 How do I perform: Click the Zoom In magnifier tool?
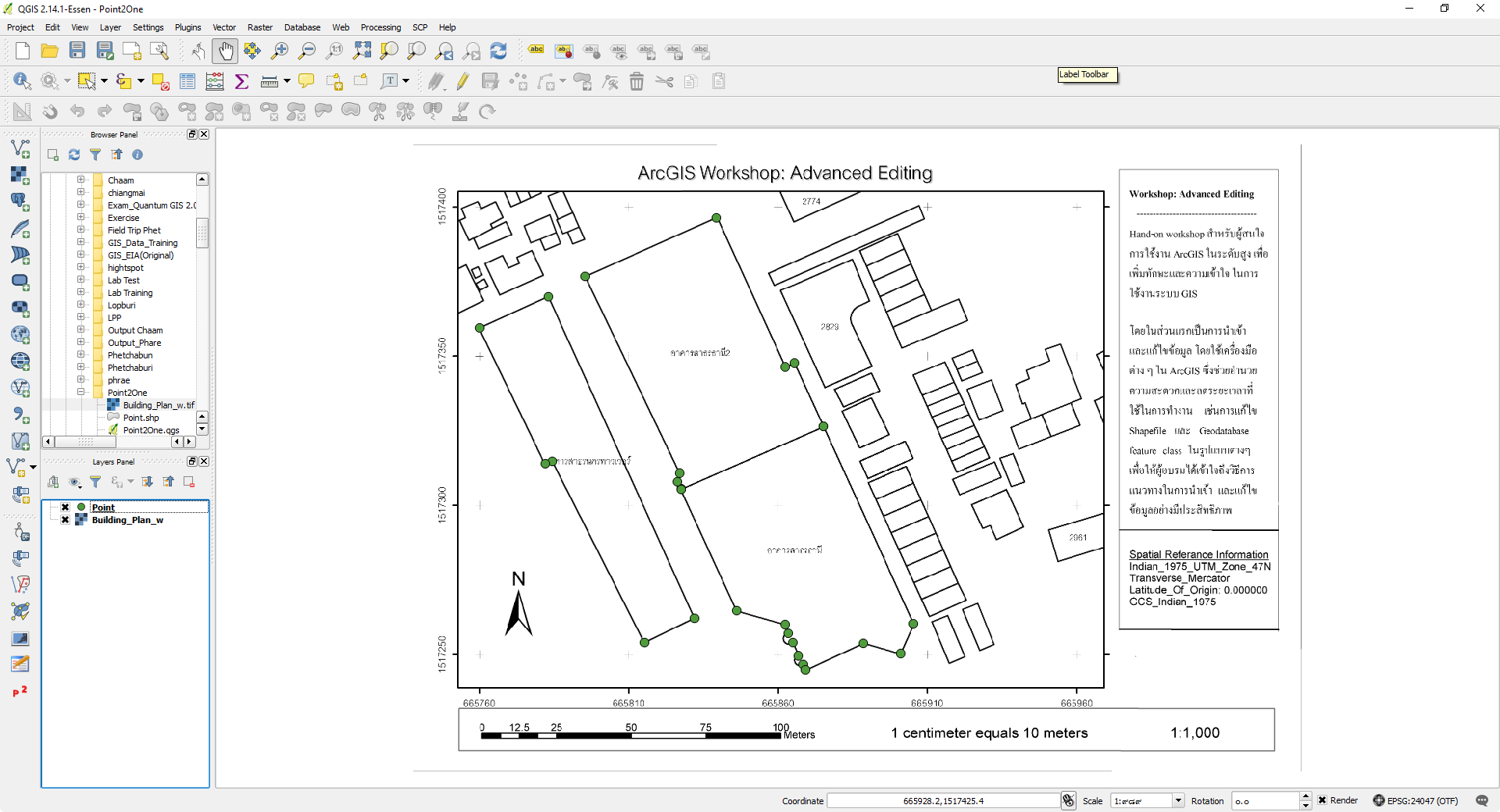[280, 51]
